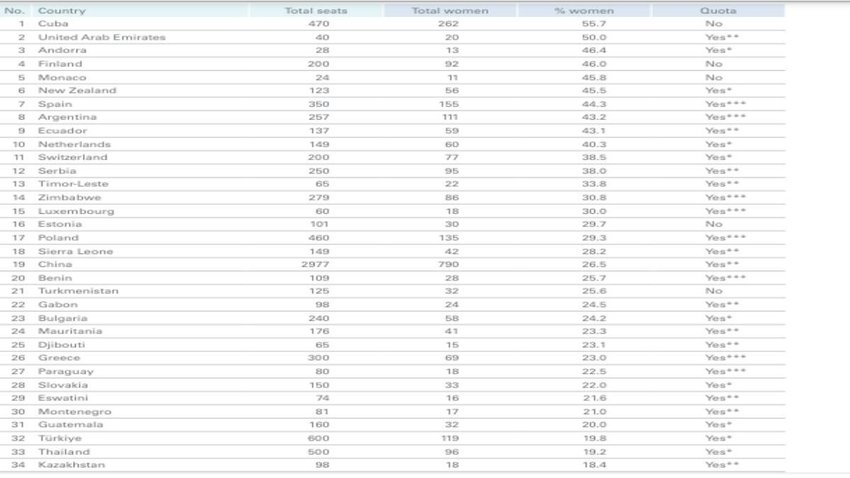This screenshot has width=850, height=478.
Task: Click the % women column header
Action: [x=584, y=10]
